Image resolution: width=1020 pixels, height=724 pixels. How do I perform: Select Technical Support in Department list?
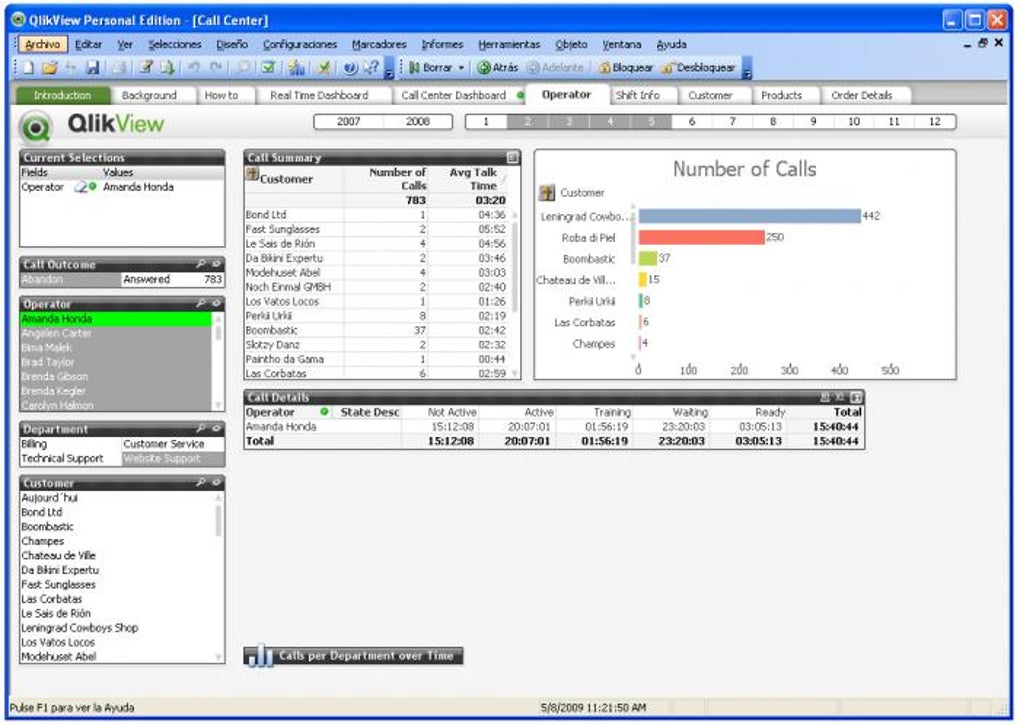click(x=71, y=459)
